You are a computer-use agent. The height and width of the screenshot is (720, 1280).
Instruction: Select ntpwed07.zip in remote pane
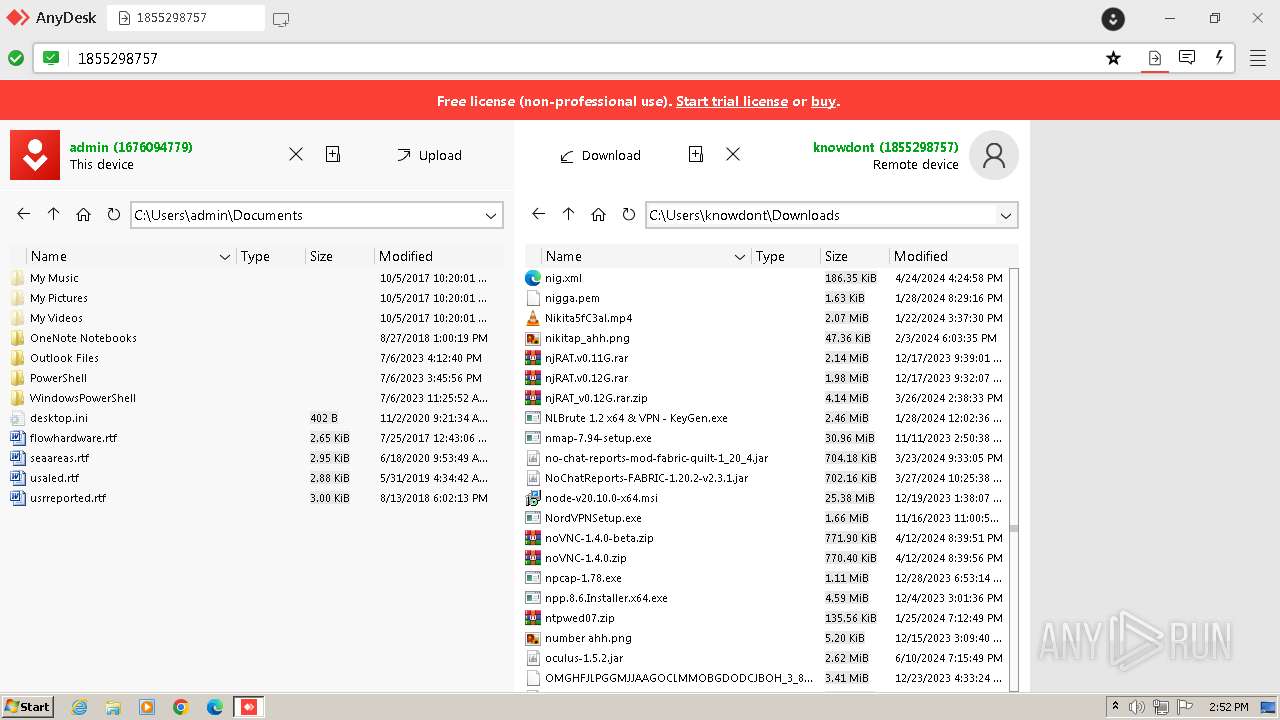[x=579, y=618]
